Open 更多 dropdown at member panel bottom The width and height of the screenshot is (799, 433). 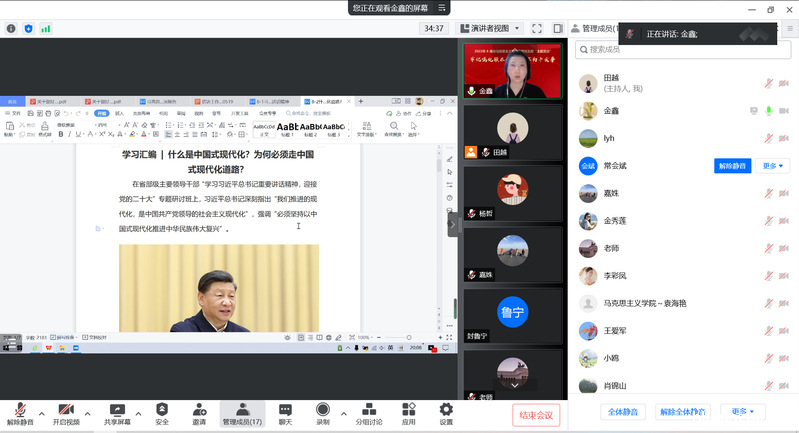[x=745, y=411]
